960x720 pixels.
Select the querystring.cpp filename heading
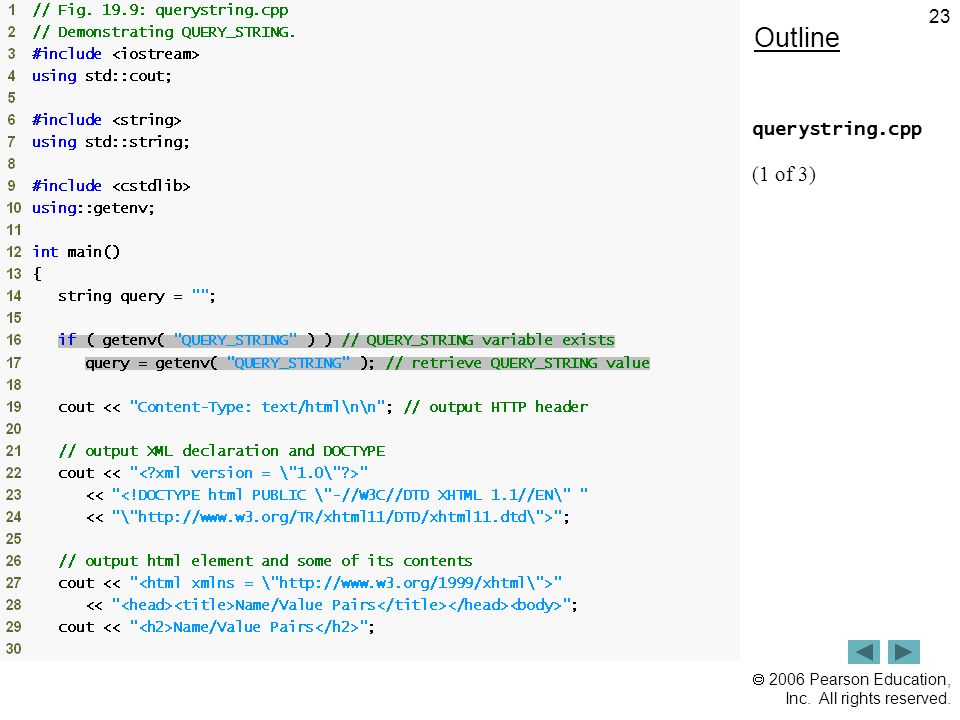[836, 129]
